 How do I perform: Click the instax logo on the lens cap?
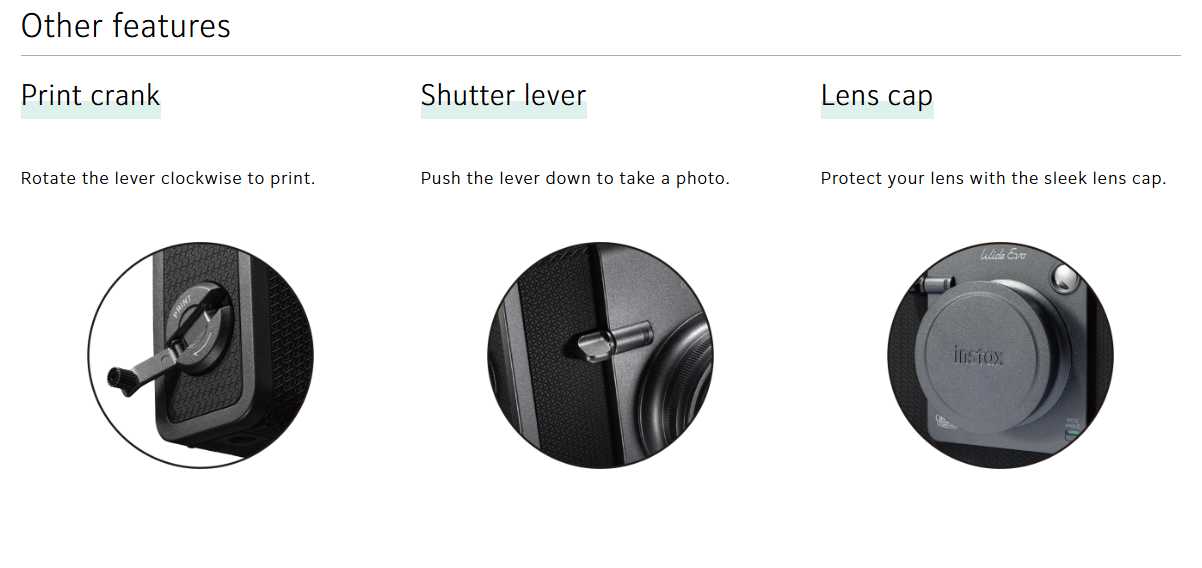point(979,355)
